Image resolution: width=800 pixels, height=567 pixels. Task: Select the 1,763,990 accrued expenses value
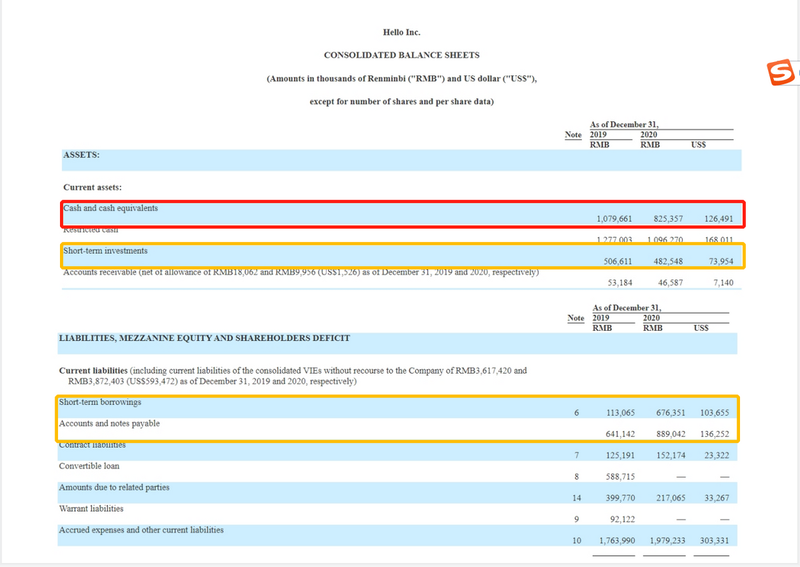[617, 540]
